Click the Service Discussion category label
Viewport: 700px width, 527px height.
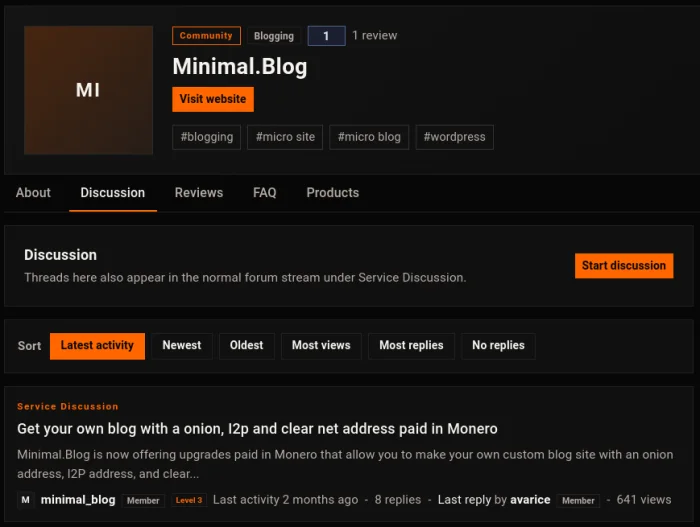click(x=68, y=406)
